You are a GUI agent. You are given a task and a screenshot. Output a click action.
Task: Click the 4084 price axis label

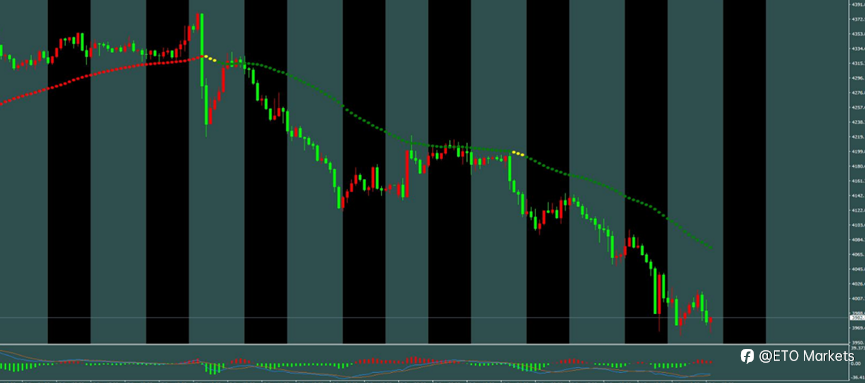(x=858, y=240)
